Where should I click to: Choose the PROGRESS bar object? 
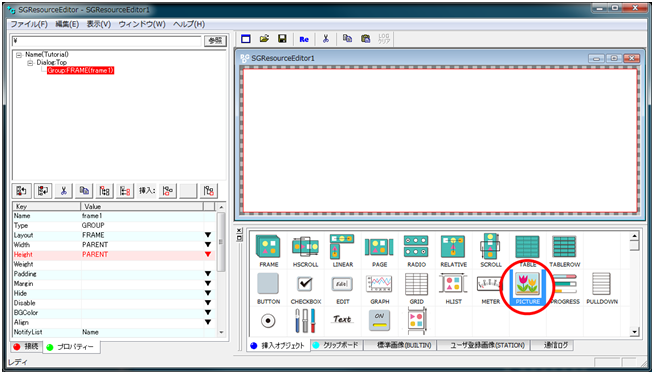coord(566,288)
